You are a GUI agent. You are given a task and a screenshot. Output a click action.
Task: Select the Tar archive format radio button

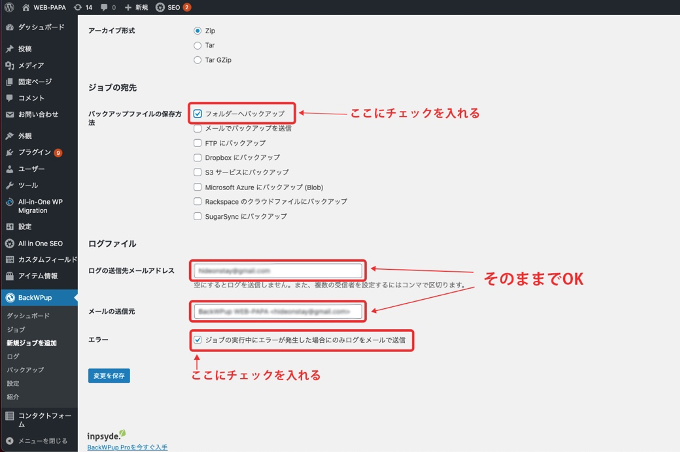point(197,45)
